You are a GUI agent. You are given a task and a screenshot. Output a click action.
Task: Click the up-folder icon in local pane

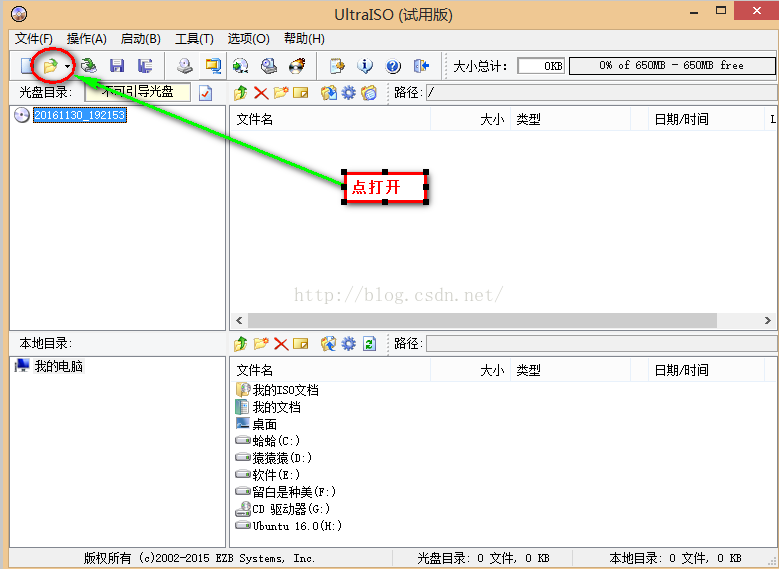pos(240,343)
